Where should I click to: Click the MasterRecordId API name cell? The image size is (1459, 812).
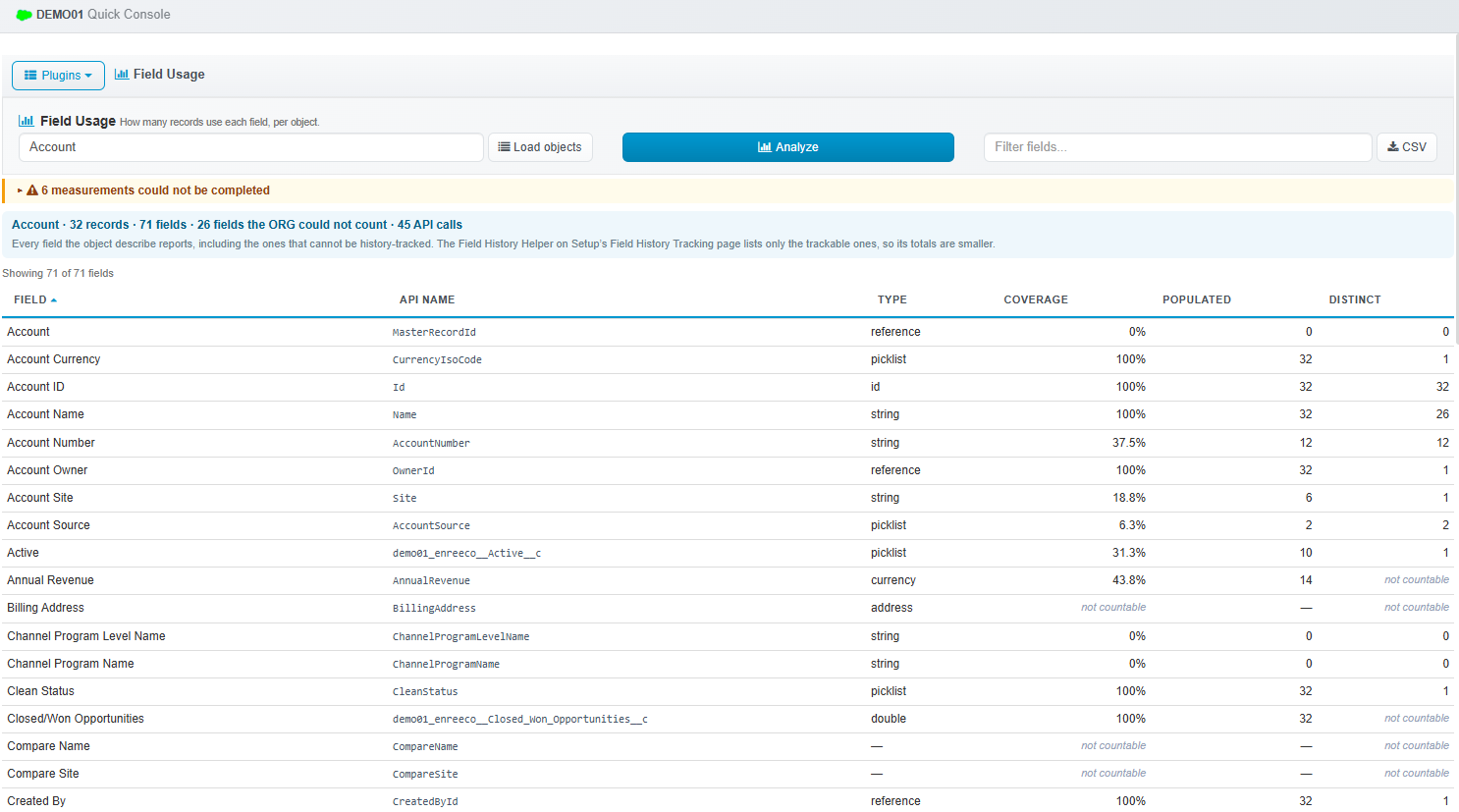(434, 333)
